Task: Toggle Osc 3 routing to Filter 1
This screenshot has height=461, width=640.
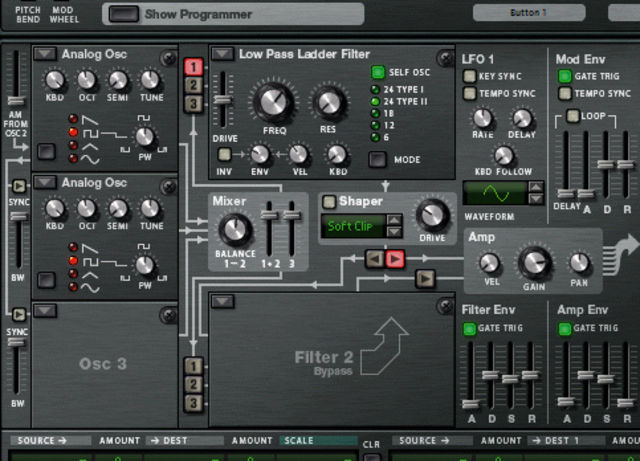Action: (x=193, y=104)
